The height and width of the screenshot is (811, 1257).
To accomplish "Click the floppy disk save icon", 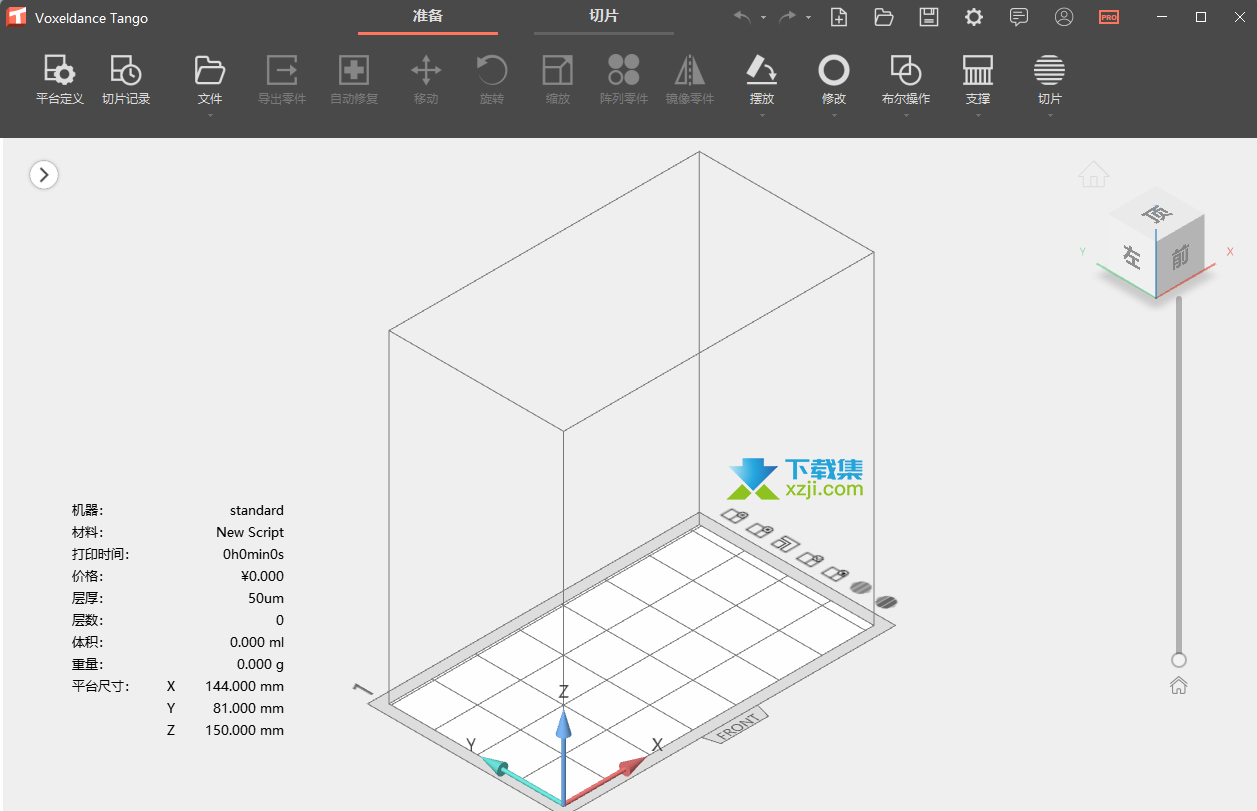I will [929, 17].
